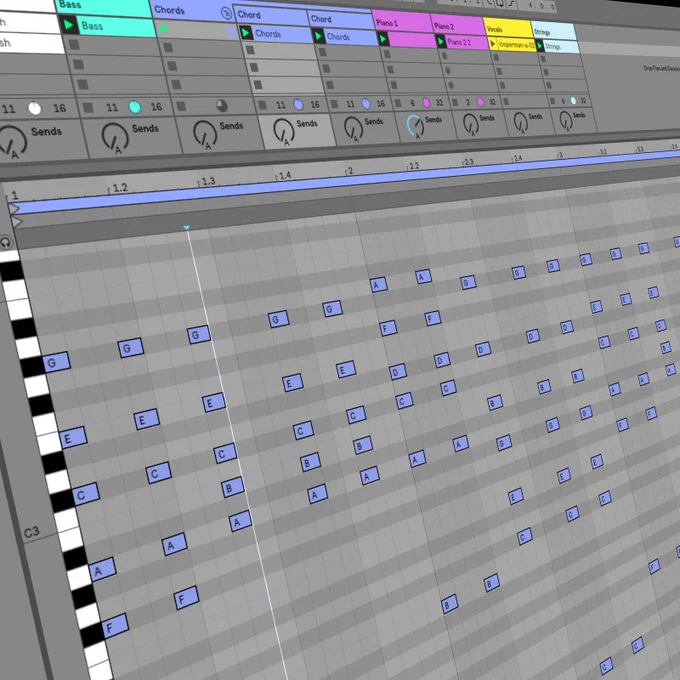Stop clips on the Piano 2 track
The image size is (680, 680).
(454, 102)
